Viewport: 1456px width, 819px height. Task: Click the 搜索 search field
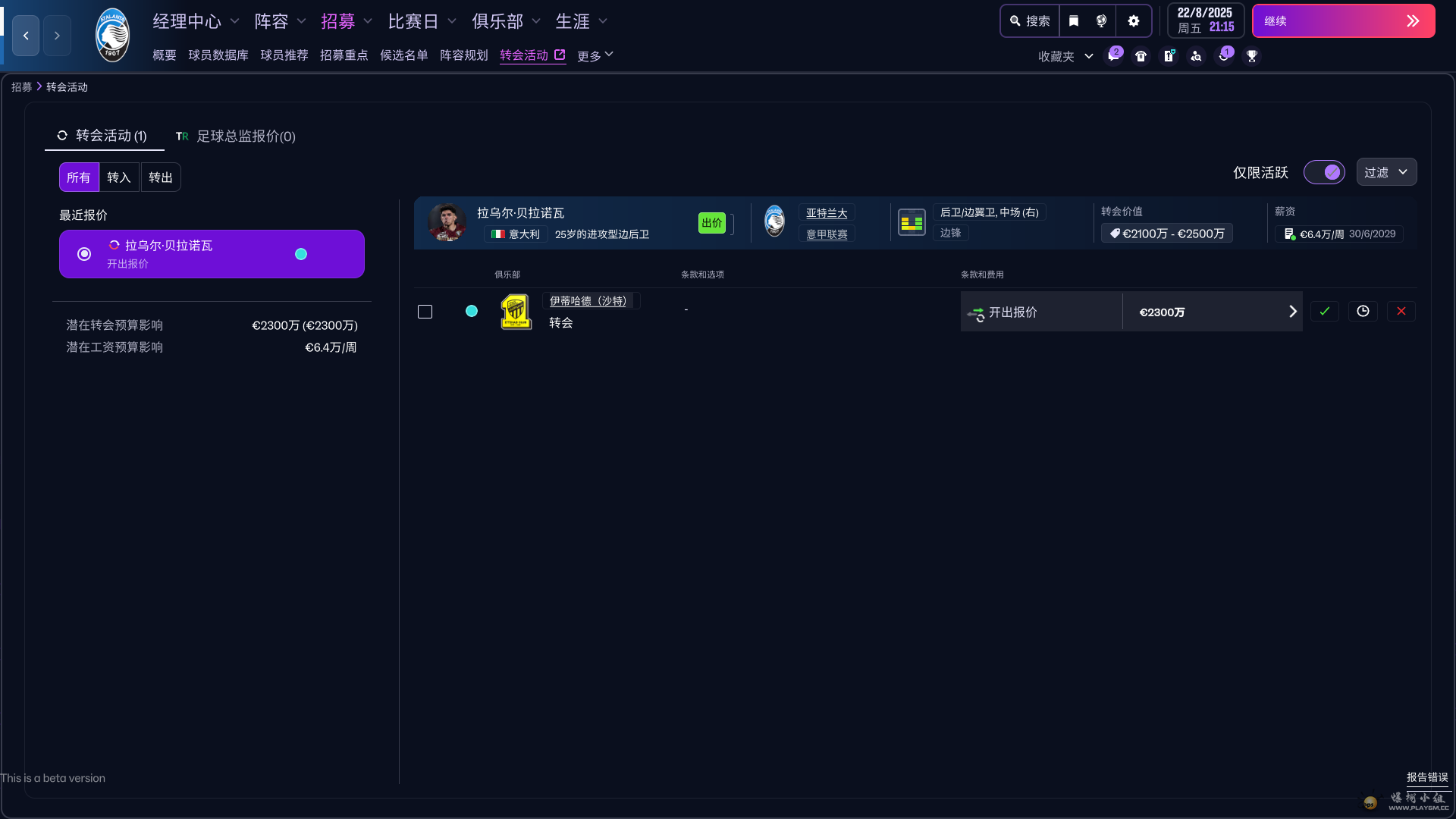click(1031, 21)
